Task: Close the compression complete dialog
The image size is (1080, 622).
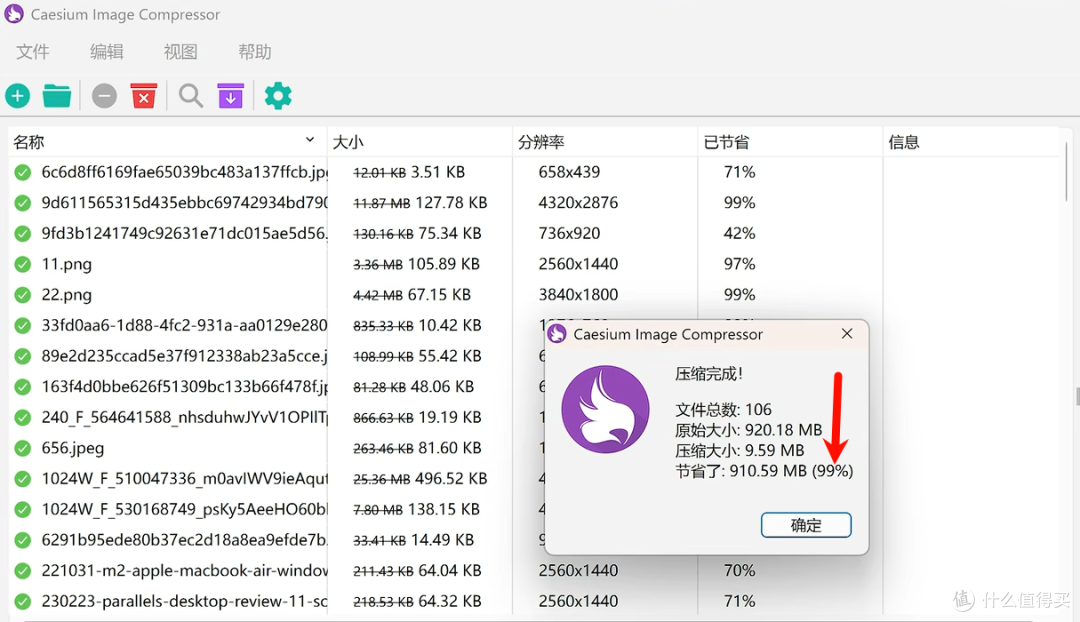Action: pyautogui.click(x=847, y=334)
